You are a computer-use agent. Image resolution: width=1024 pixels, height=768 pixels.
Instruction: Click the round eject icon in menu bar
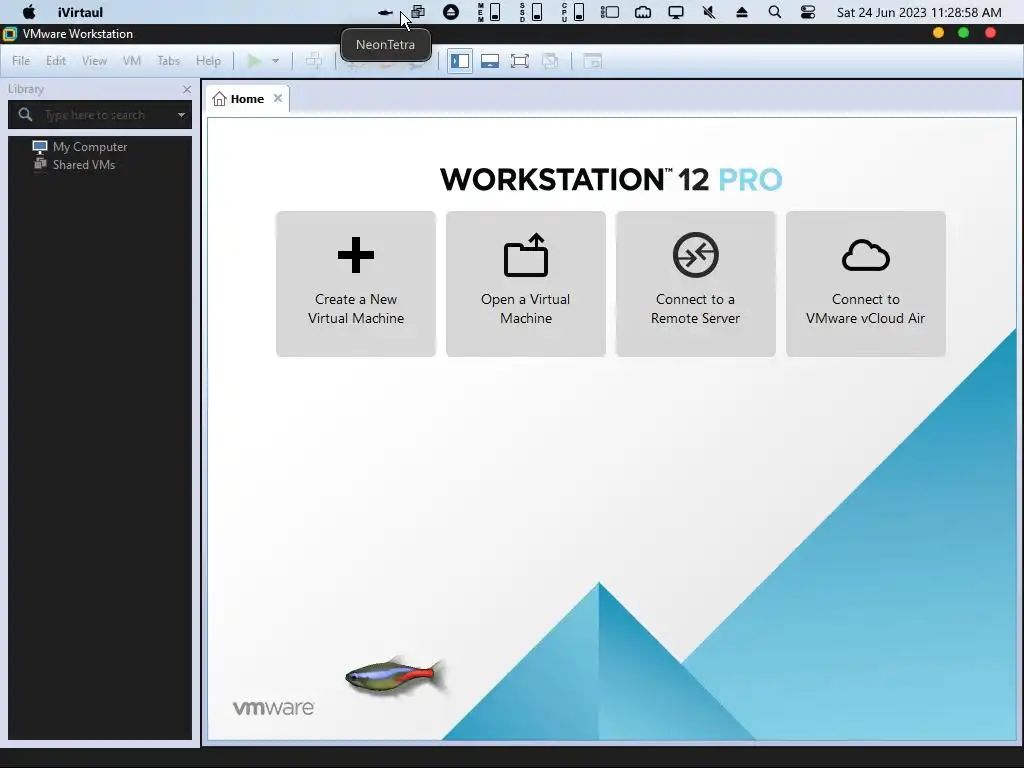click(x=451, y=12)
